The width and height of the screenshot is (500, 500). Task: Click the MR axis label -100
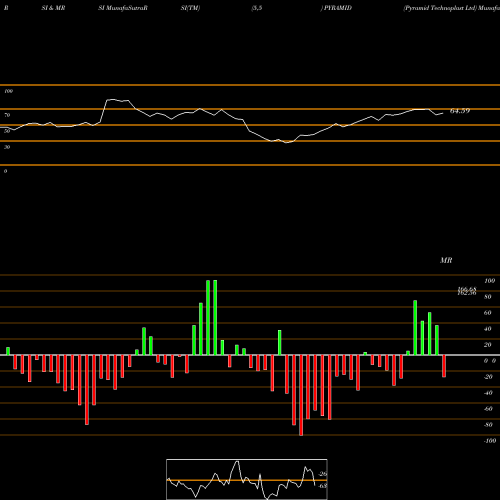click(x=490, y=441)
